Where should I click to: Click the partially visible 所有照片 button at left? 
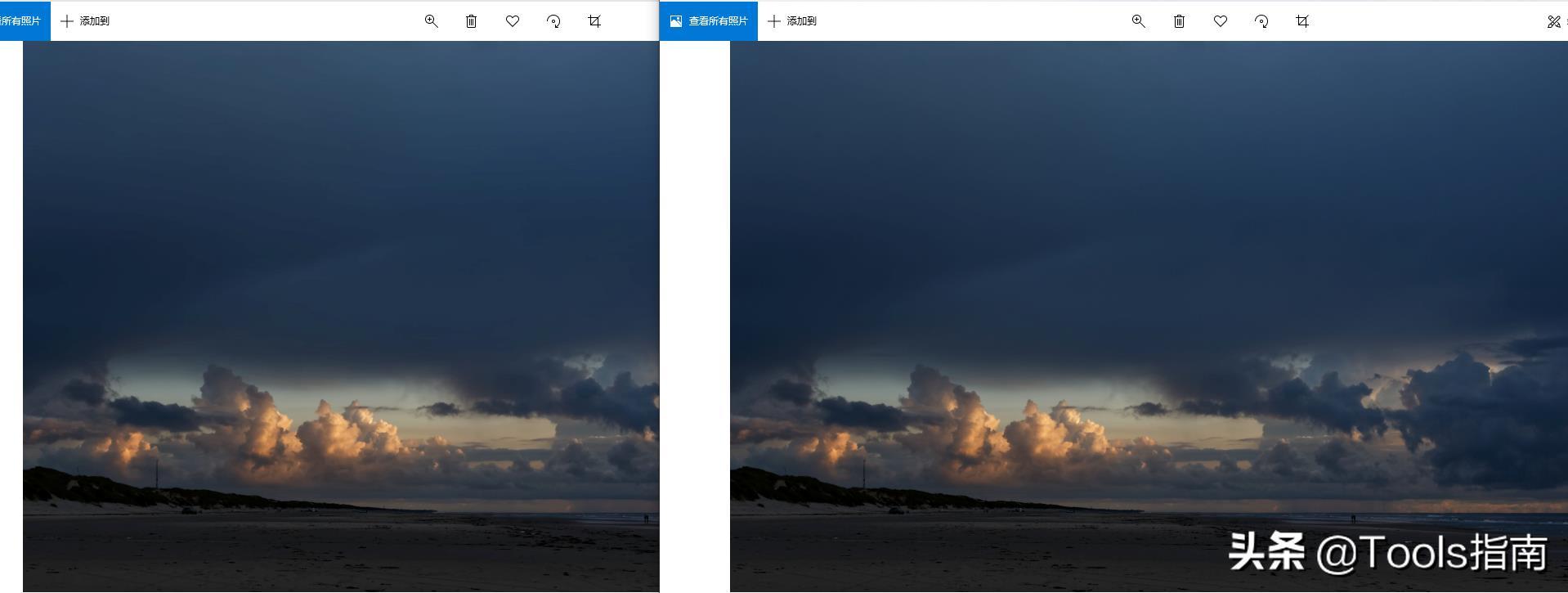point(23,21)
